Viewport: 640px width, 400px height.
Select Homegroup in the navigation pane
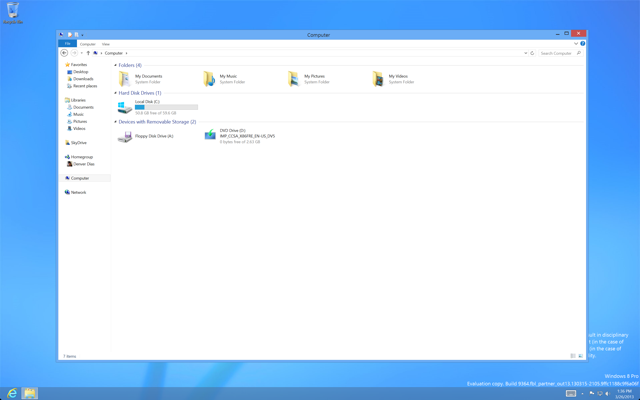point(79,157)
